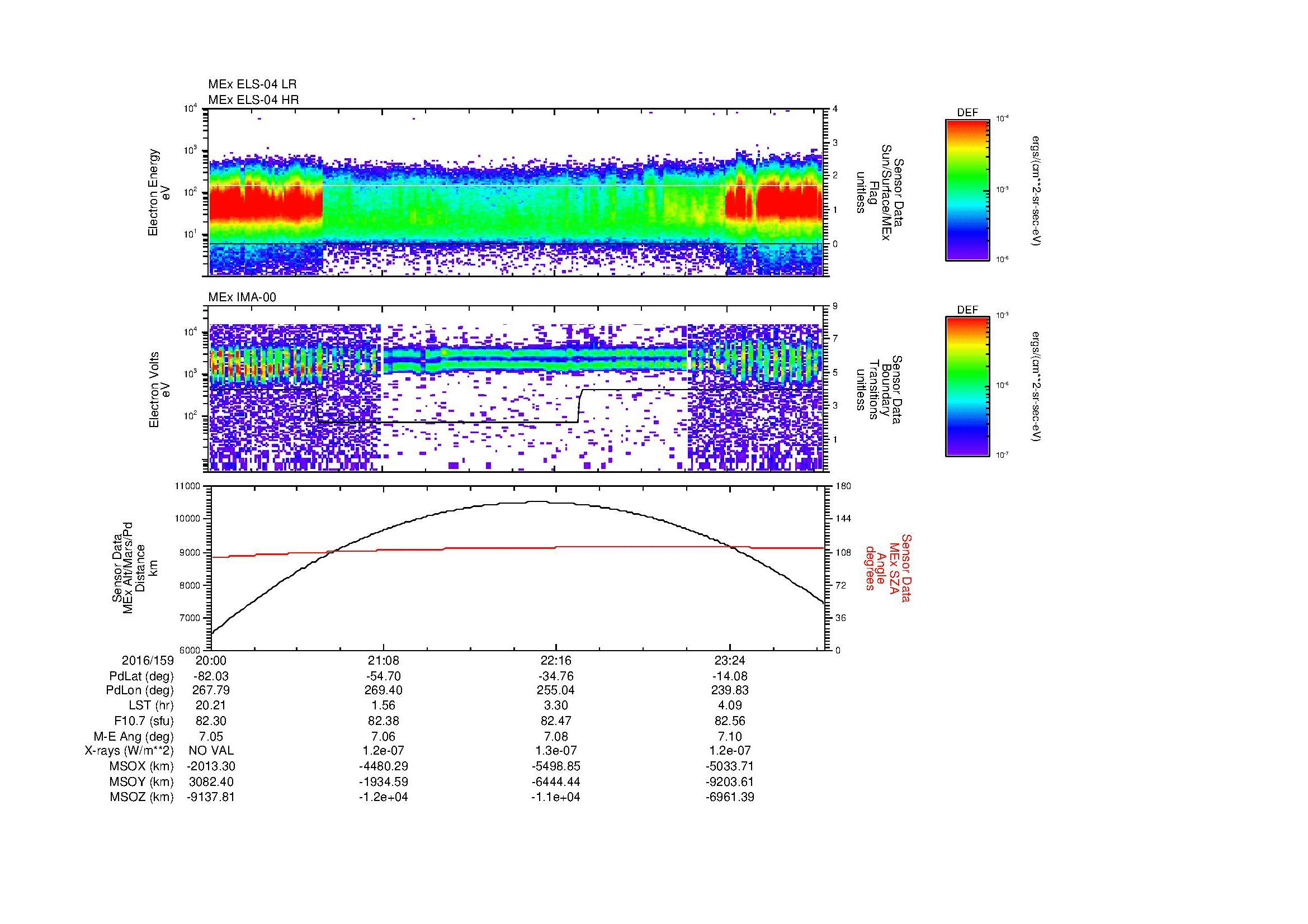The width and height of the screenshot is (1308, 924).
Task: Click the MEx IMA-00 panel title
Action: pos(242,297)
